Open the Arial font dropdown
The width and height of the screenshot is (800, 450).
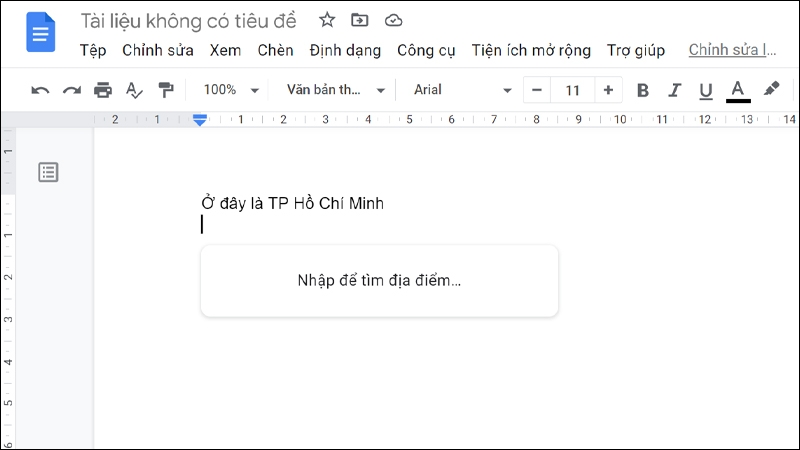point(462,90)
